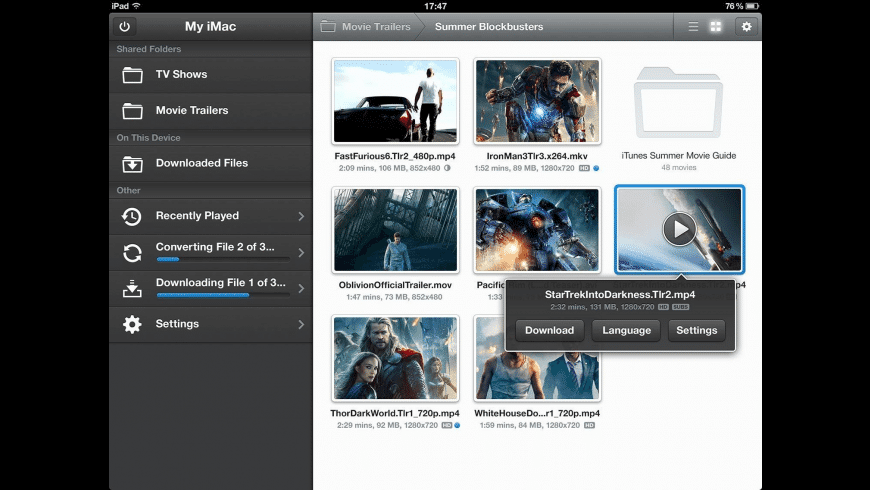Select Summer Blockbusters breadcrumb

(x=489, y=27)
